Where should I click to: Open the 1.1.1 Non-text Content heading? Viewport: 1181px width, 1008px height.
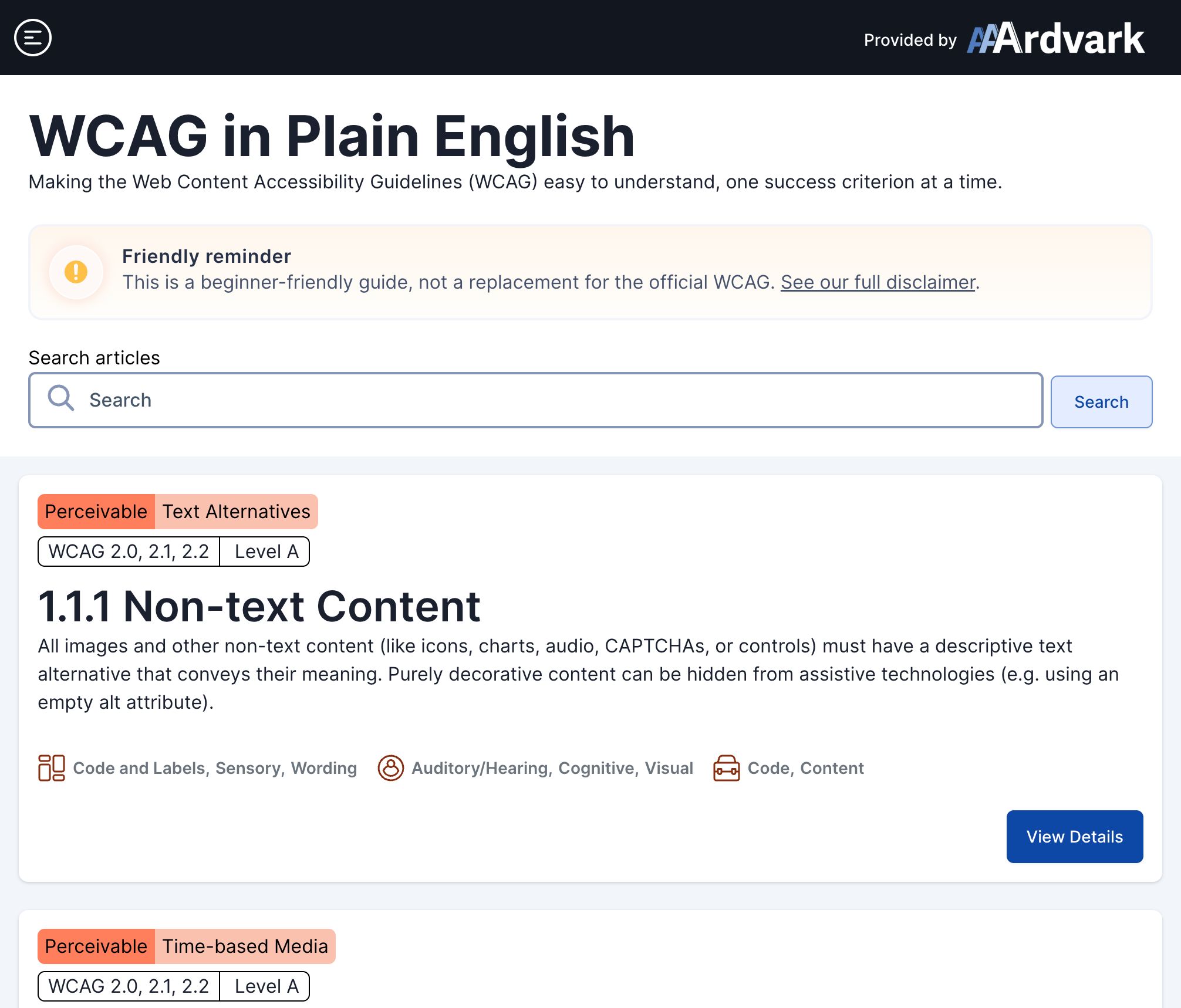[x=259, y=606]
